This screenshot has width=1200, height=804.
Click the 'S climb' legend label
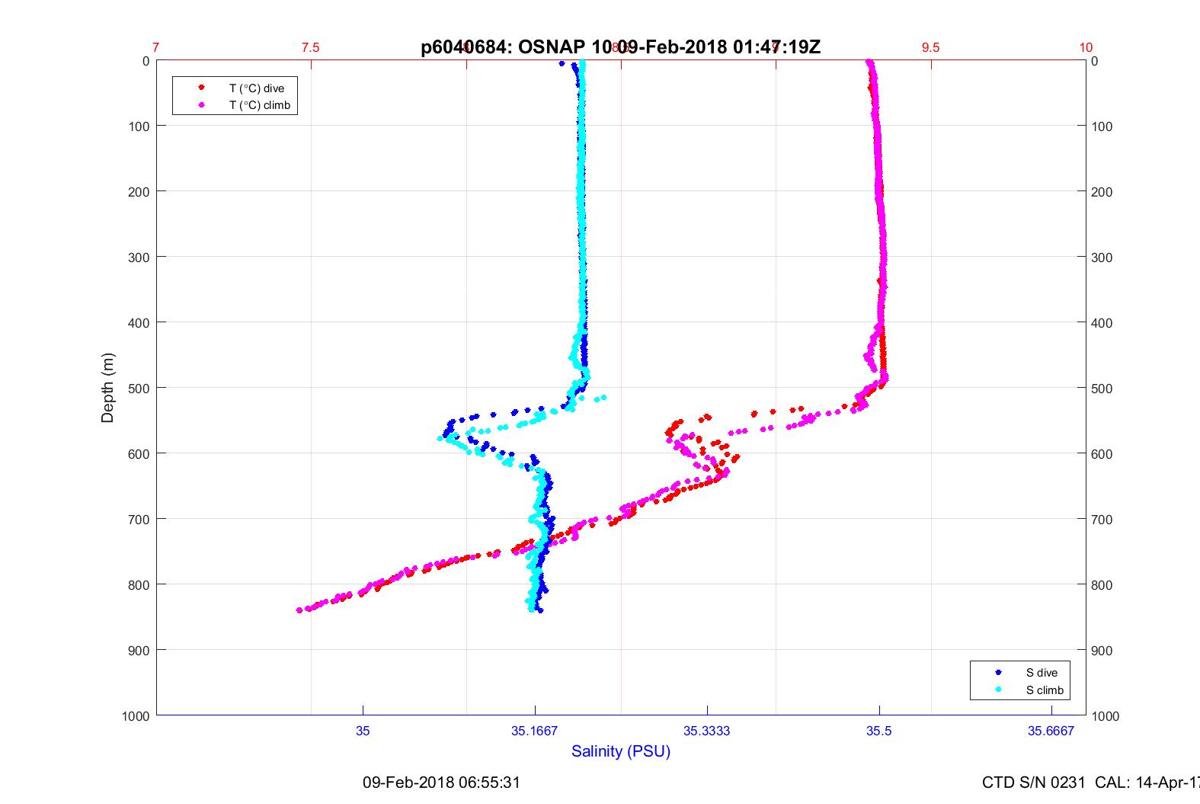[x=1045, y=690]
